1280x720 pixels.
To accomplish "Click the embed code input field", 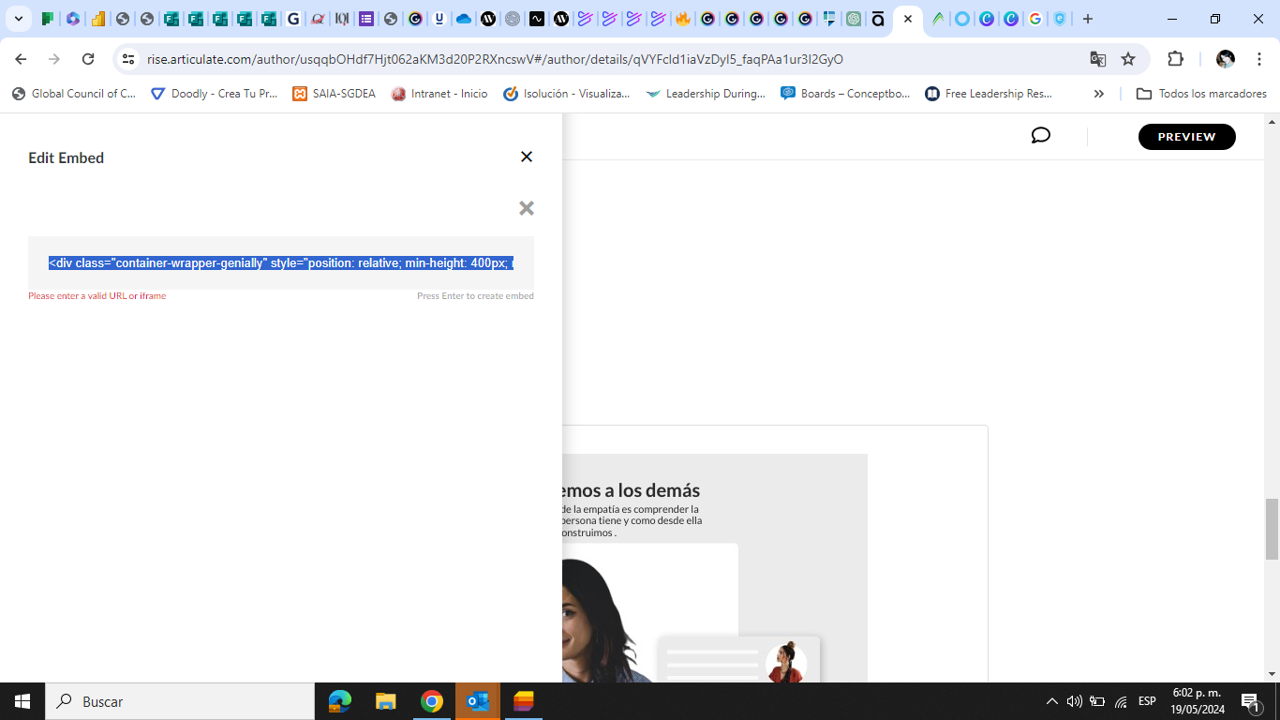I will 281,263.
